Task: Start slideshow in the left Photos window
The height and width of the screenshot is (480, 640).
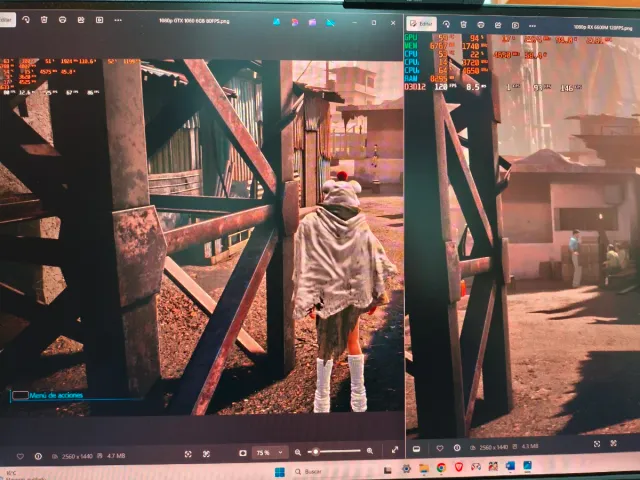Action: (x=99, y=20)
